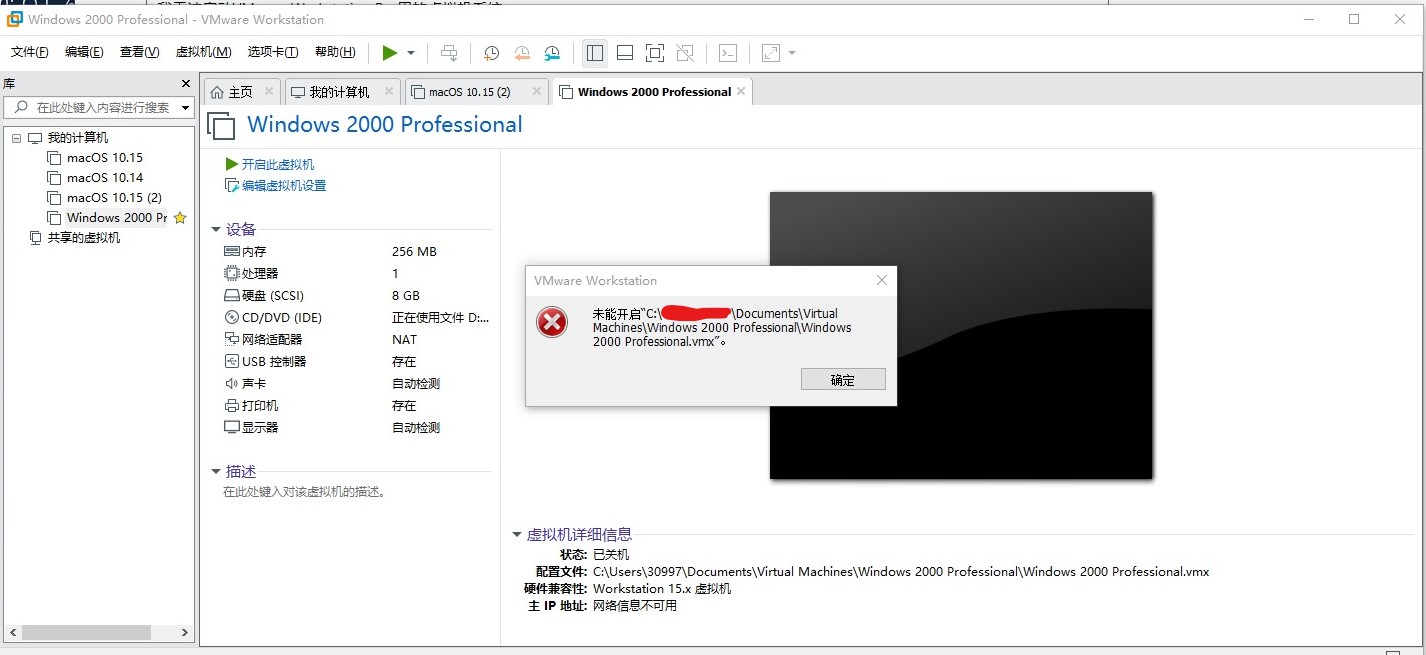Viewport: 1426px width, 655px height.
Task: Open the 编辑(E) menu
Action: [x=84, y=52]
